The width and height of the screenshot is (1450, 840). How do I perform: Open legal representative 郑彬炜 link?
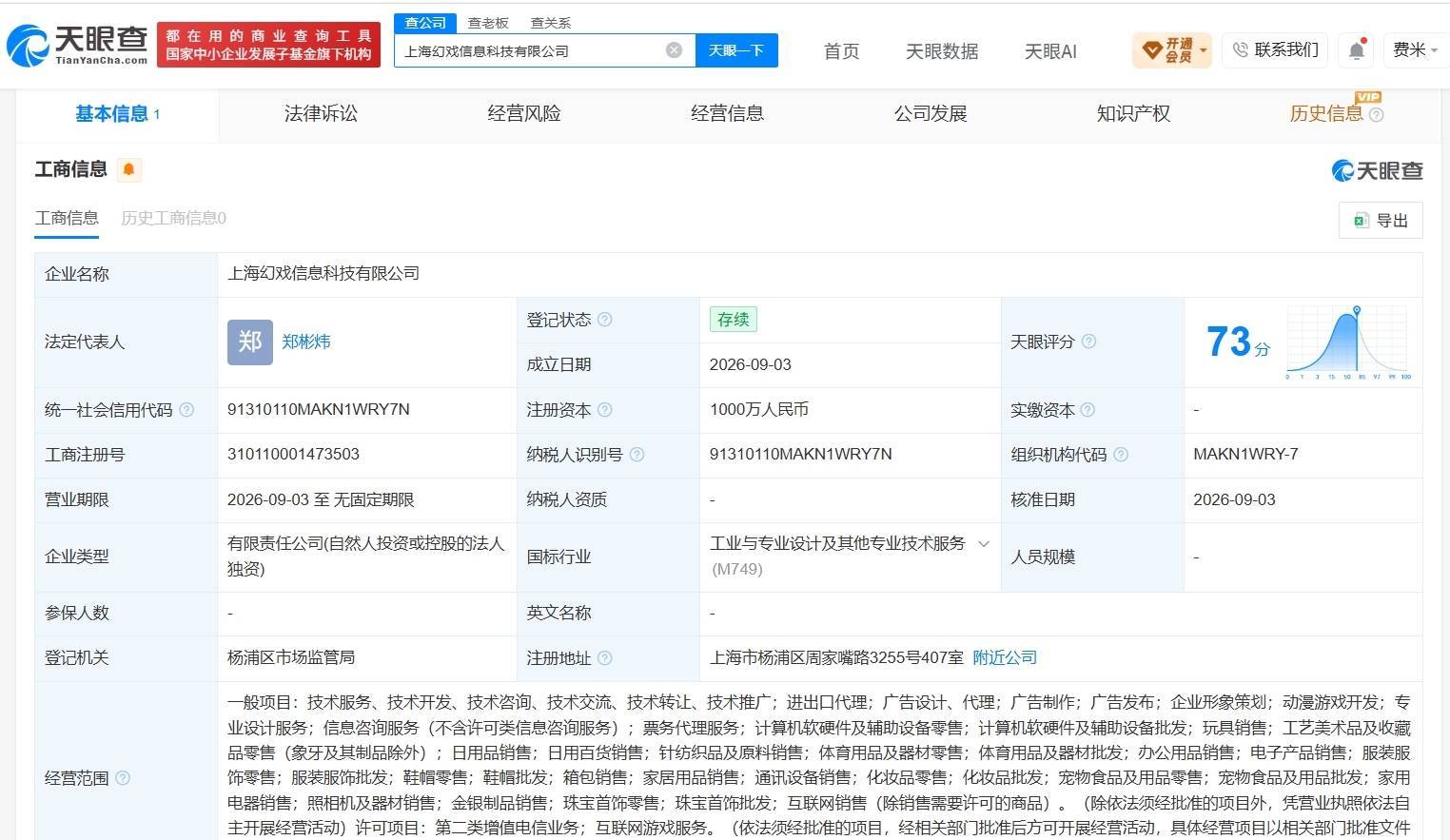tap(306, 342)
